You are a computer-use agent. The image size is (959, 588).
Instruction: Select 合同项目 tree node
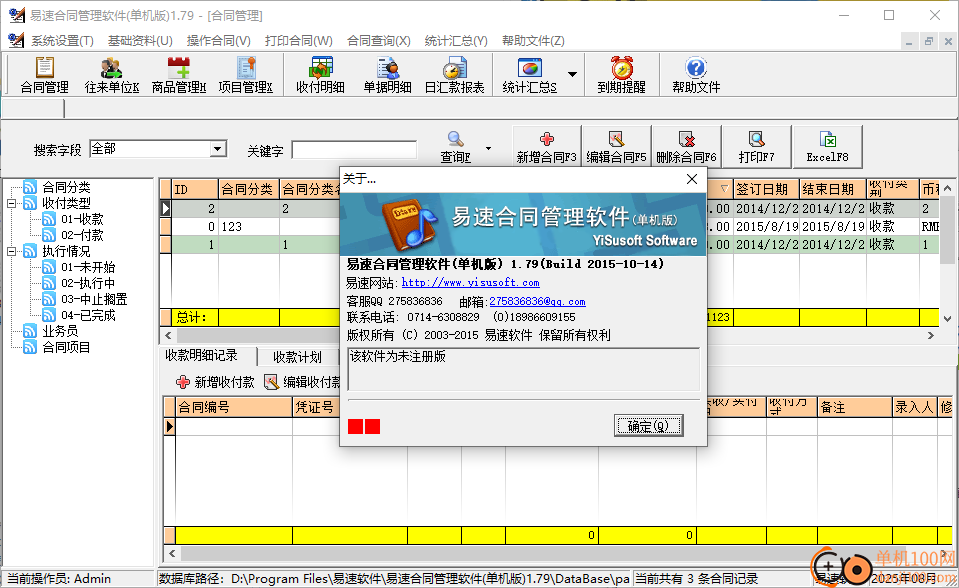(66, 347)
